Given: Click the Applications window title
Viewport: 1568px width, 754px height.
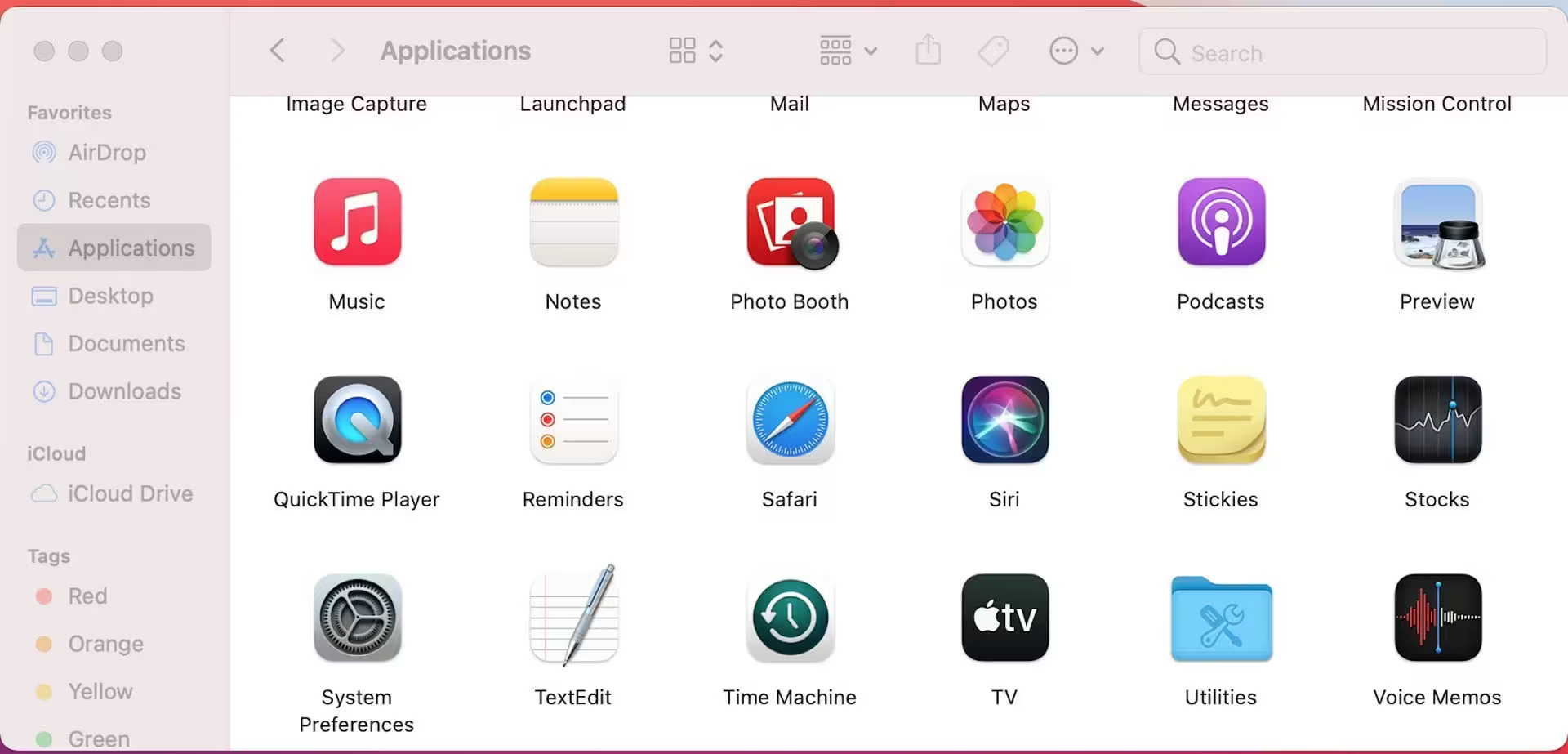Looking at the screenshot, I should (456, 51).
